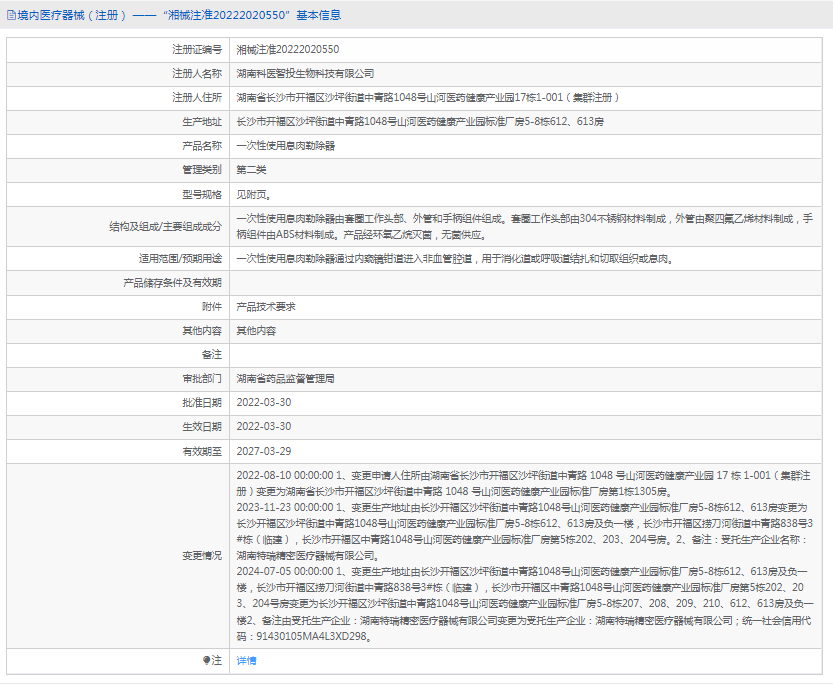
Task: Click the 产品储存条件及有效期 row label
Action: [172, 283]
